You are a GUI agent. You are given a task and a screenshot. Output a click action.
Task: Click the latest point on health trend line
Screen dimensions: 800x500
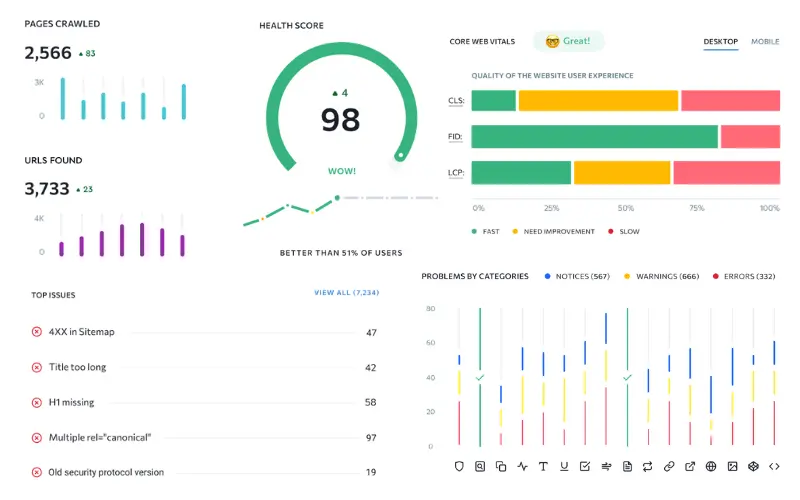pos(337,197)
